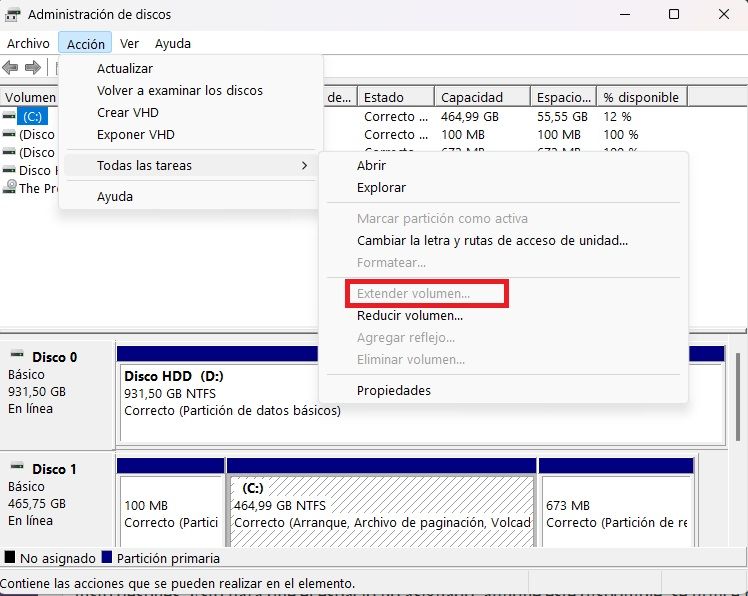Select the (C:) volume drive icon in list
This screenshot has width=748, height=596.
click(x=9, y=116)
